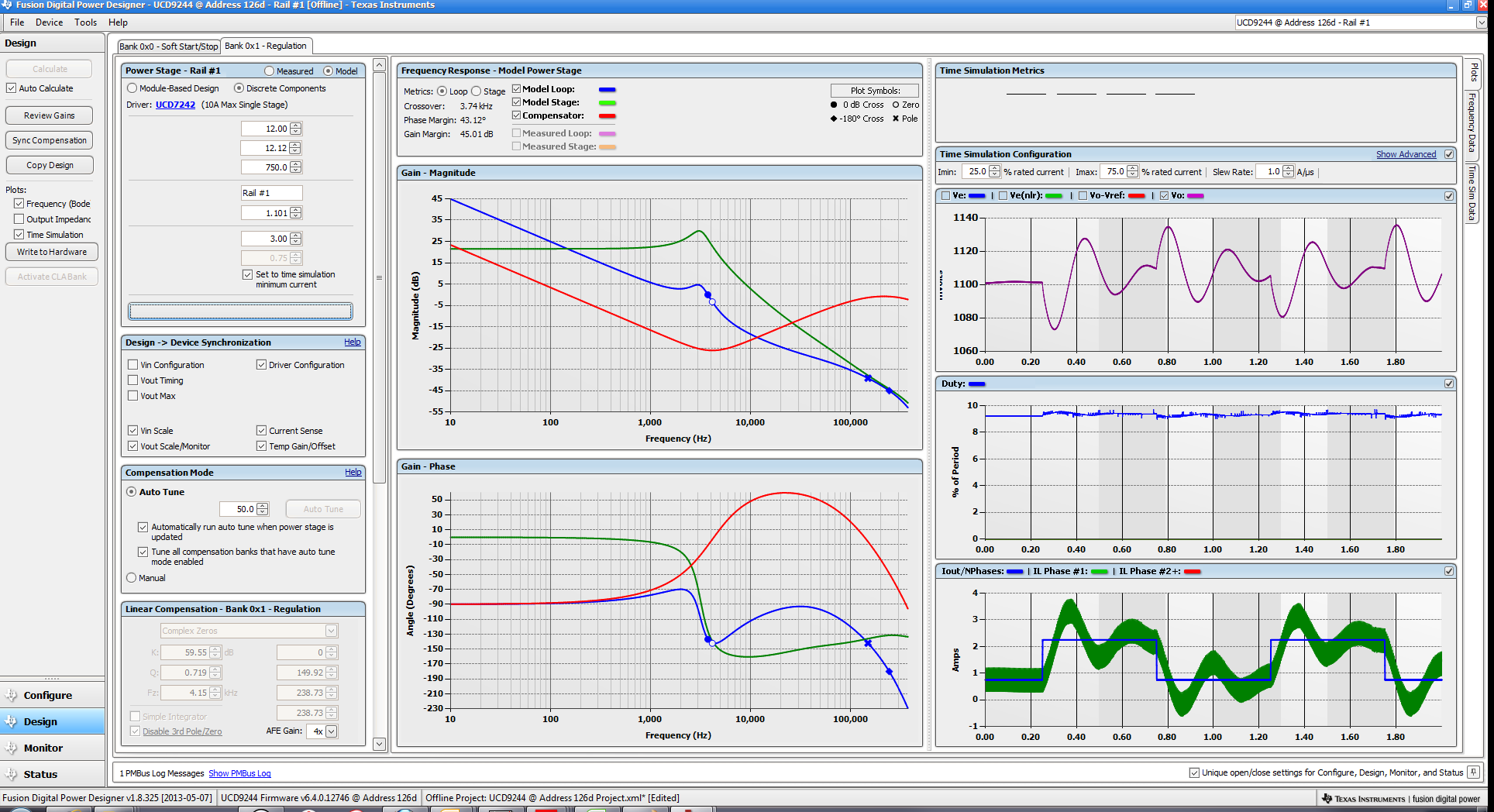The height and width of the screenshot is (812, 1494).
Task: Toggle Time Simulation plot checkbox
Action: tap(19, 235)
